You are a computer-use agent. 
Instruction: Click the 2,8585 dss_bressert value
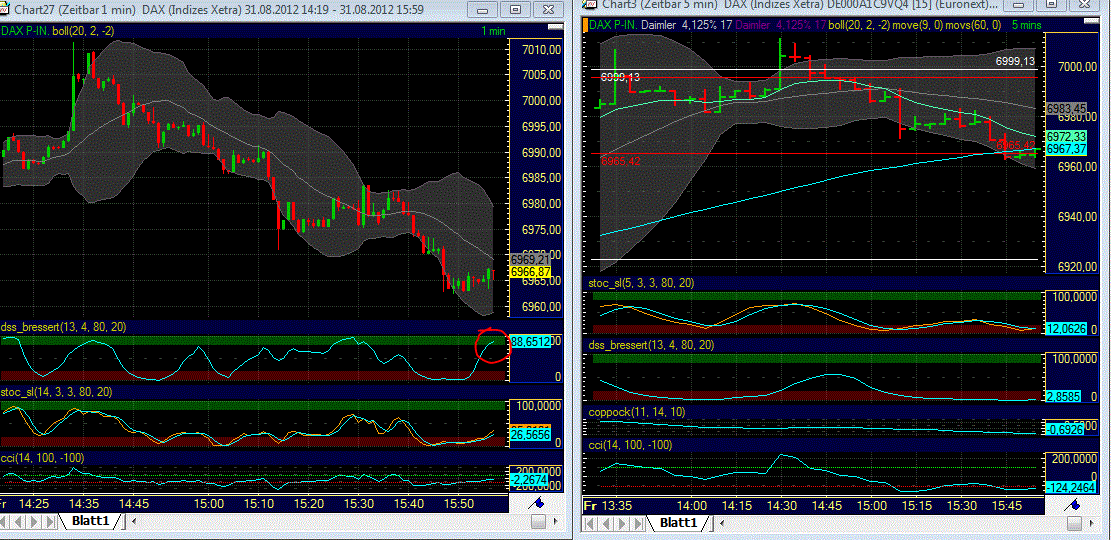coord(1062,397)
